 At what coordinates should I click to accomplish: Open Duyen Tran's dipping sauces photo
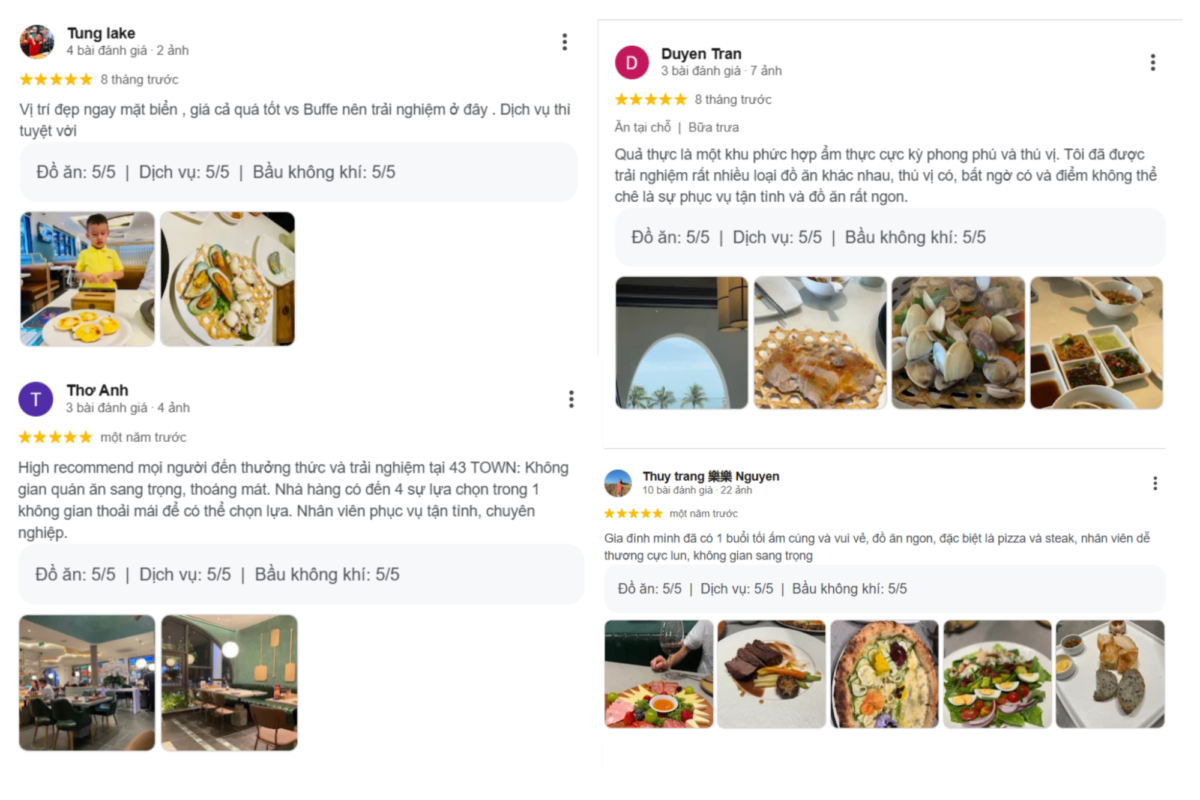click(1097, 343)
